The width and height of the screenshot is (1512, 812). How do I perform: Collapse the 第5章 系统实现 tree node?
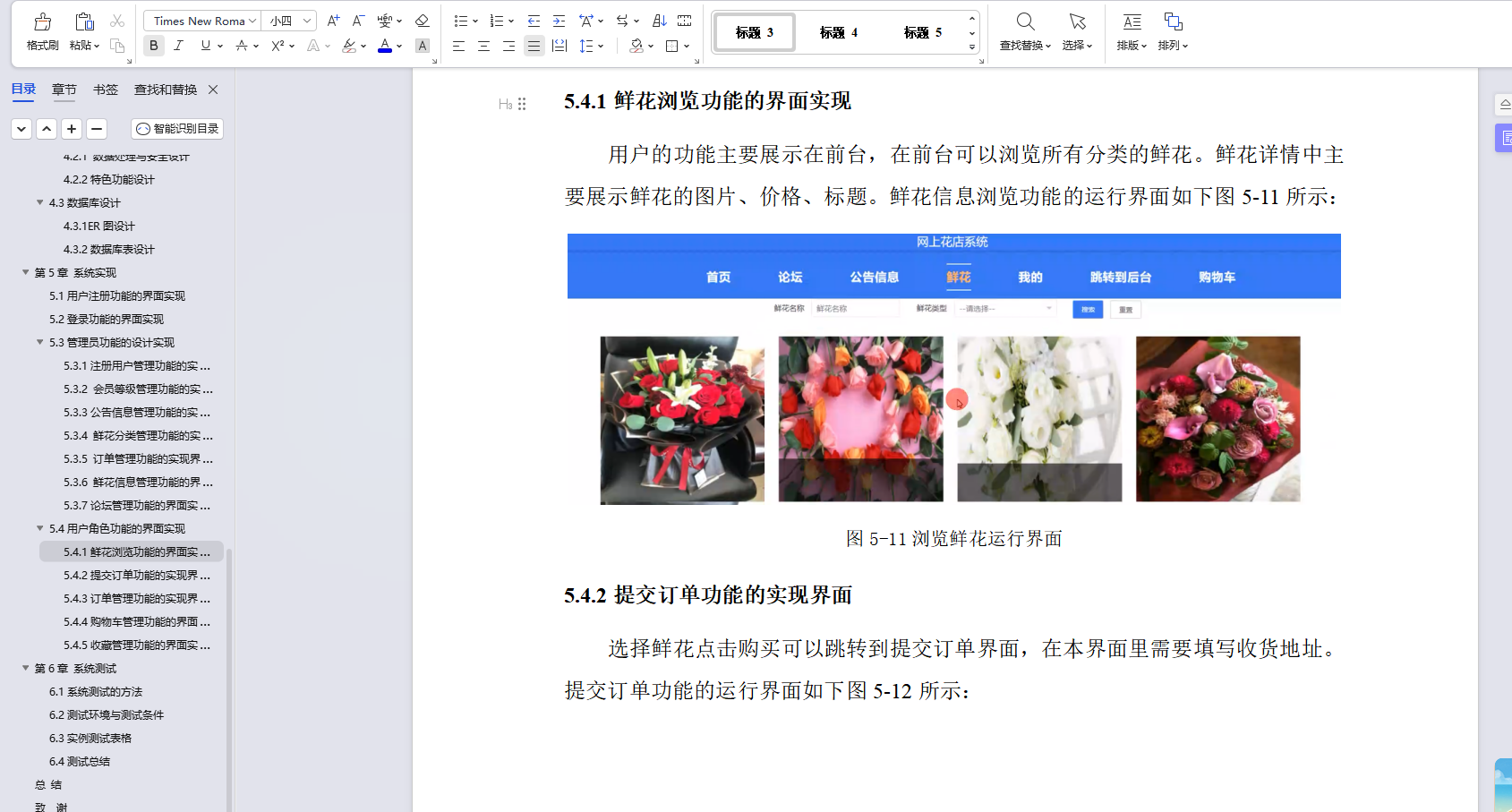click(x=25, y=272)
